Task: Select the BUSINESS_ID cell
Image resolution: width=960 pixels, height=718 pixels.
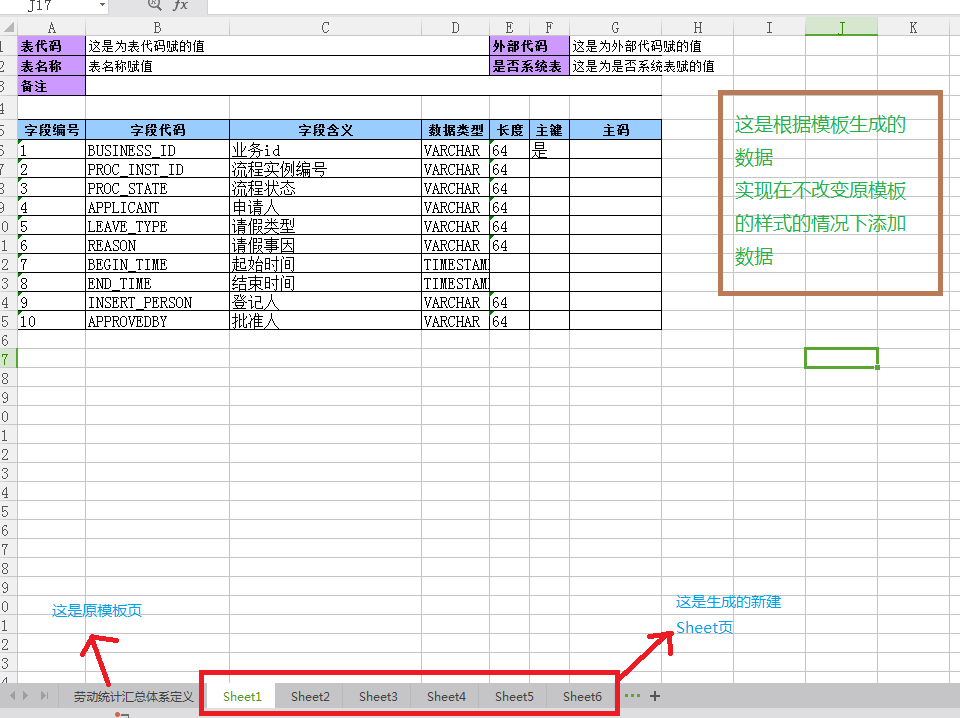Action: [157, 150]
